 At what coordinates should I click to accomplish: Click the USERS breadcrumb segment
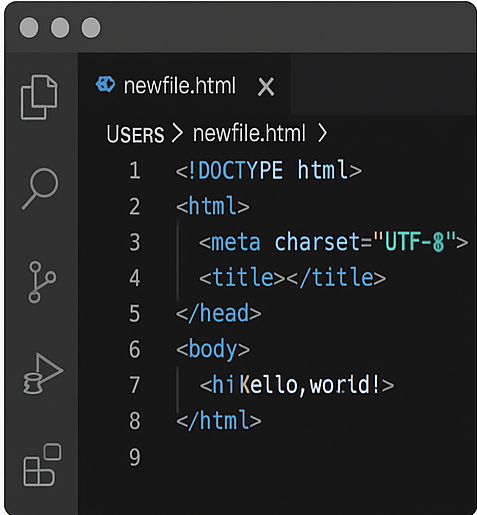click(135, 134)
